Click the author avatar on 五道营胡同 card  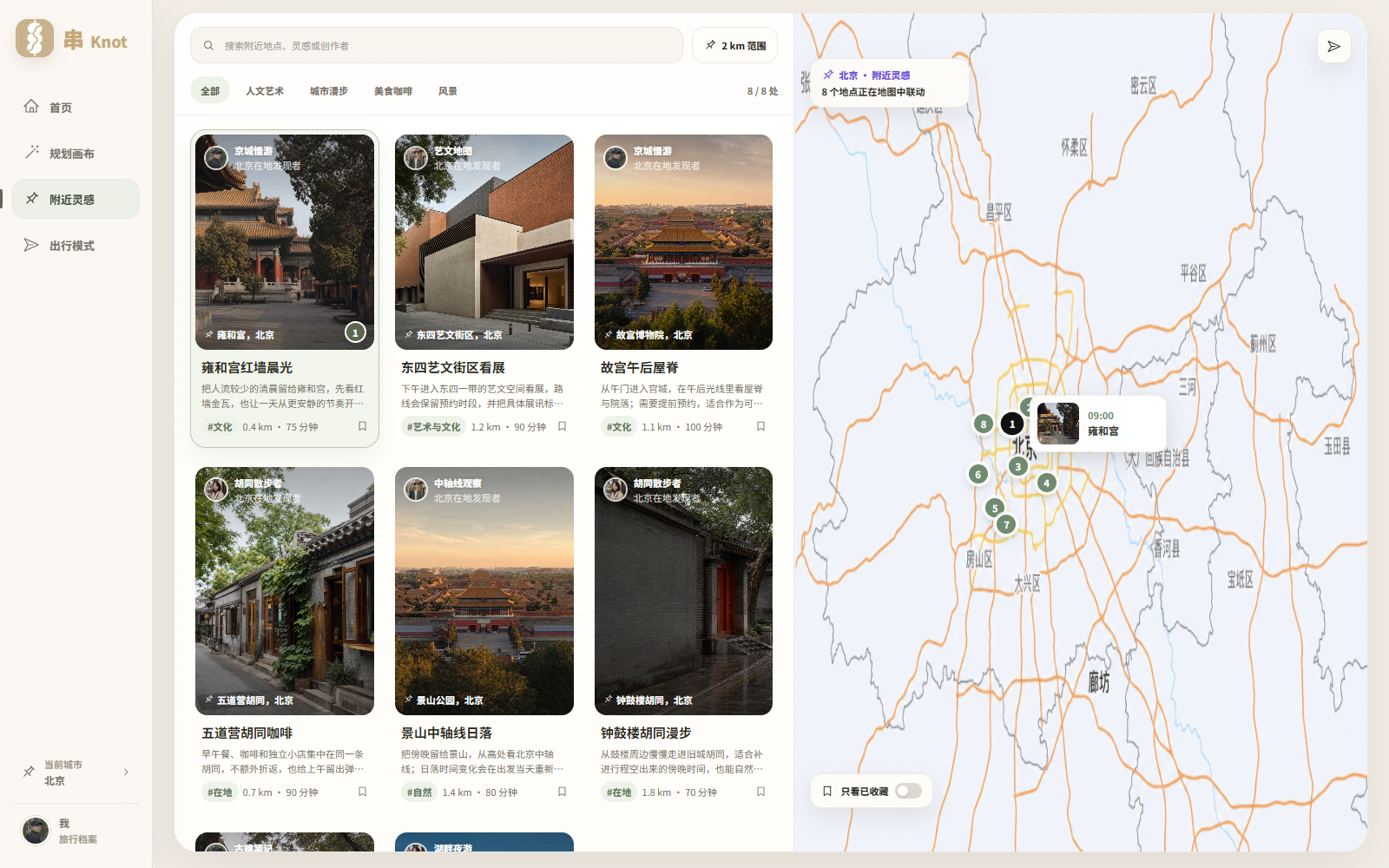tap(216, 490)
